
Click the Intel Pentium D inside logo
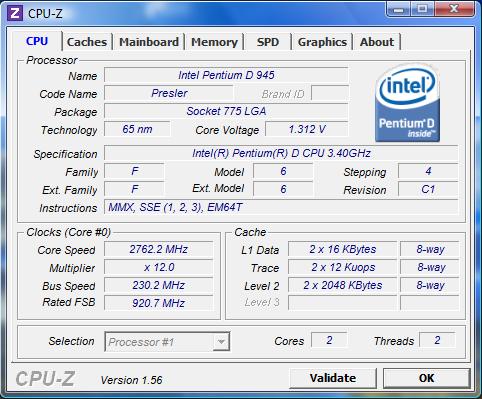[x=407, y=103]
